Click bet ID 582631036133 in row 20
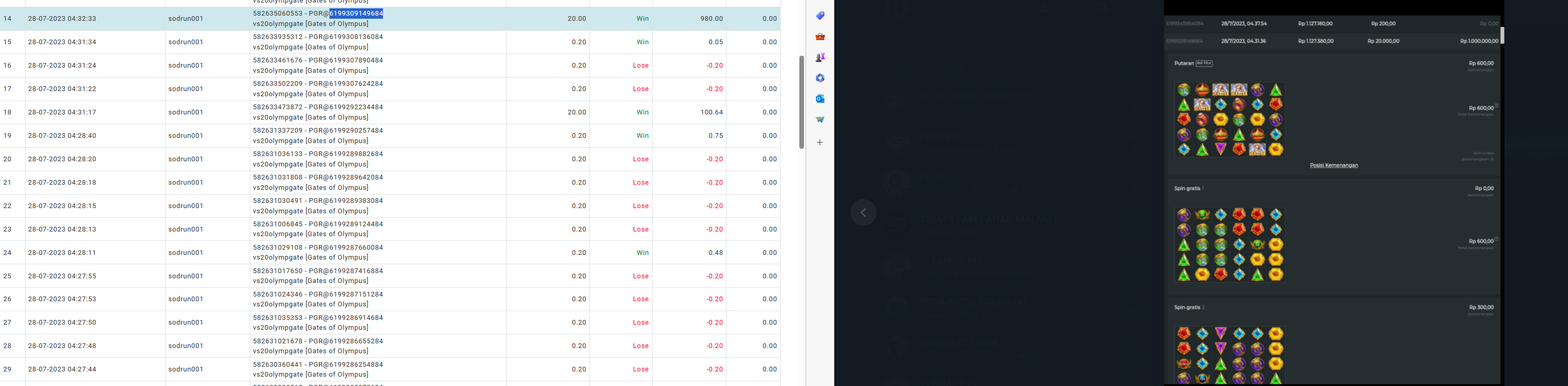The image size is (1568, 386). (x=277, y=154)
